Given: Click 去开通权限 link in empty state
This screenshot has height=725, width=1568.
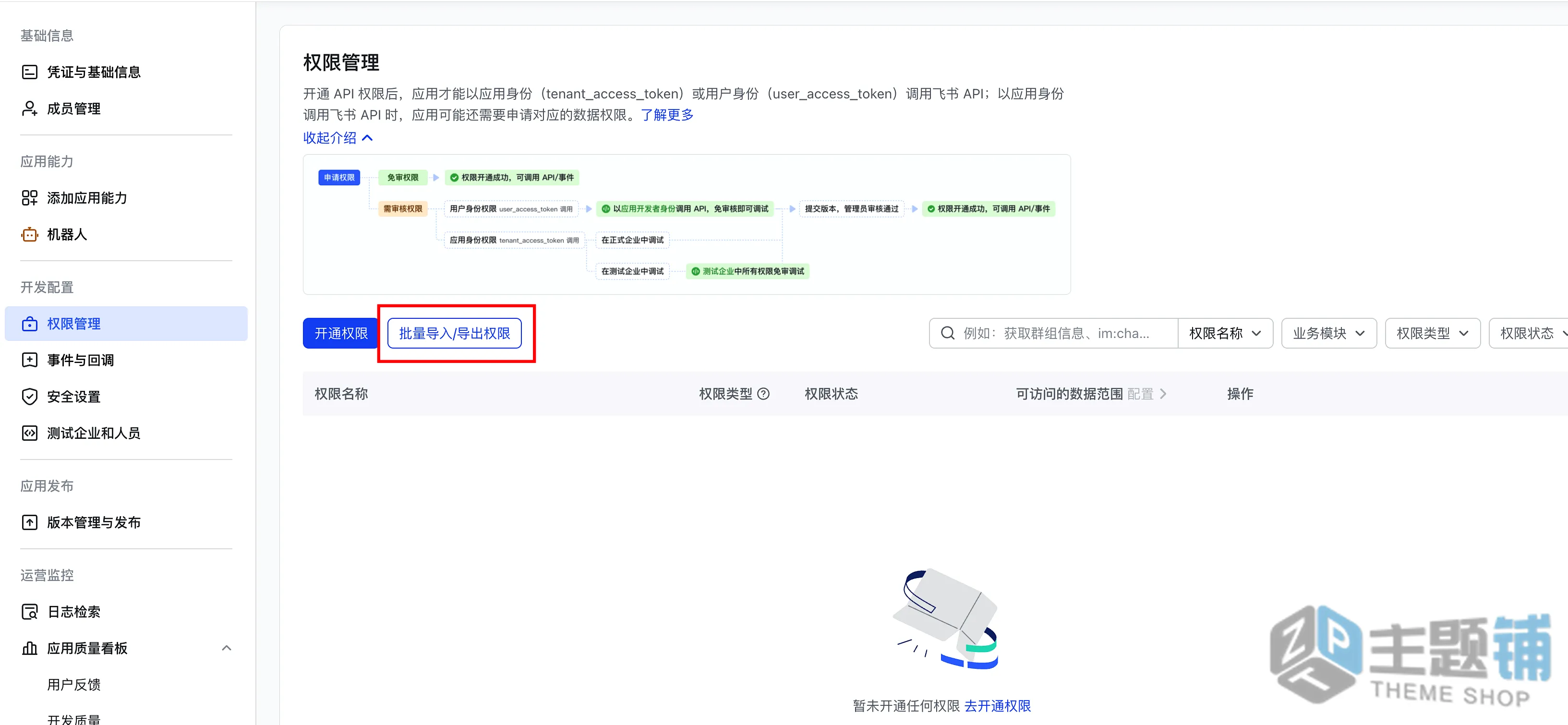Looking at the screenshot, I should point(998,706).
